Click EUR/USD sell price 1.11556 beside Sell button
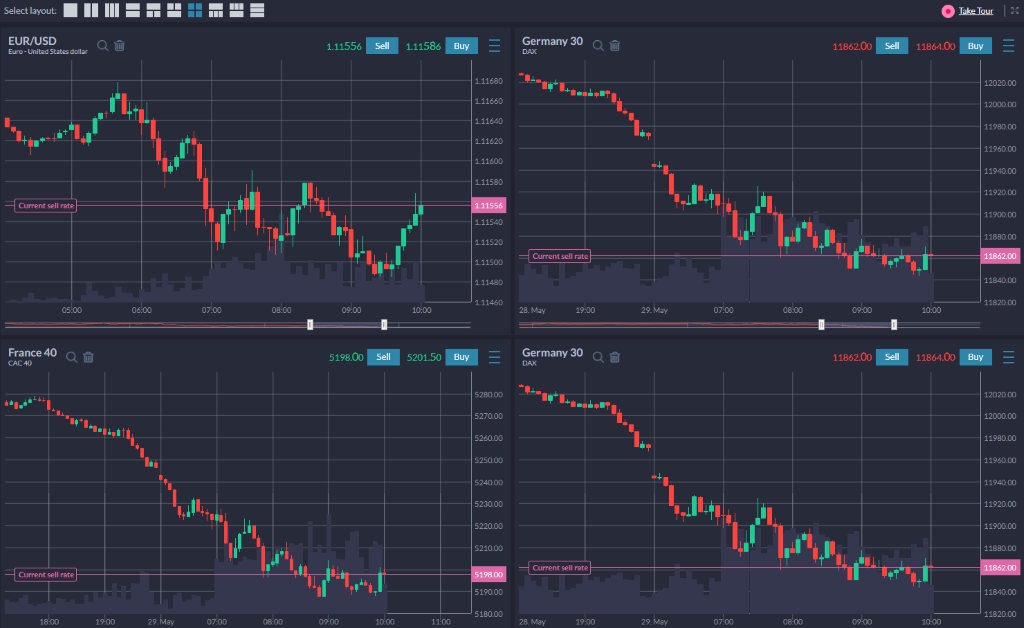1024x628 pixels. tap(344, 46)
